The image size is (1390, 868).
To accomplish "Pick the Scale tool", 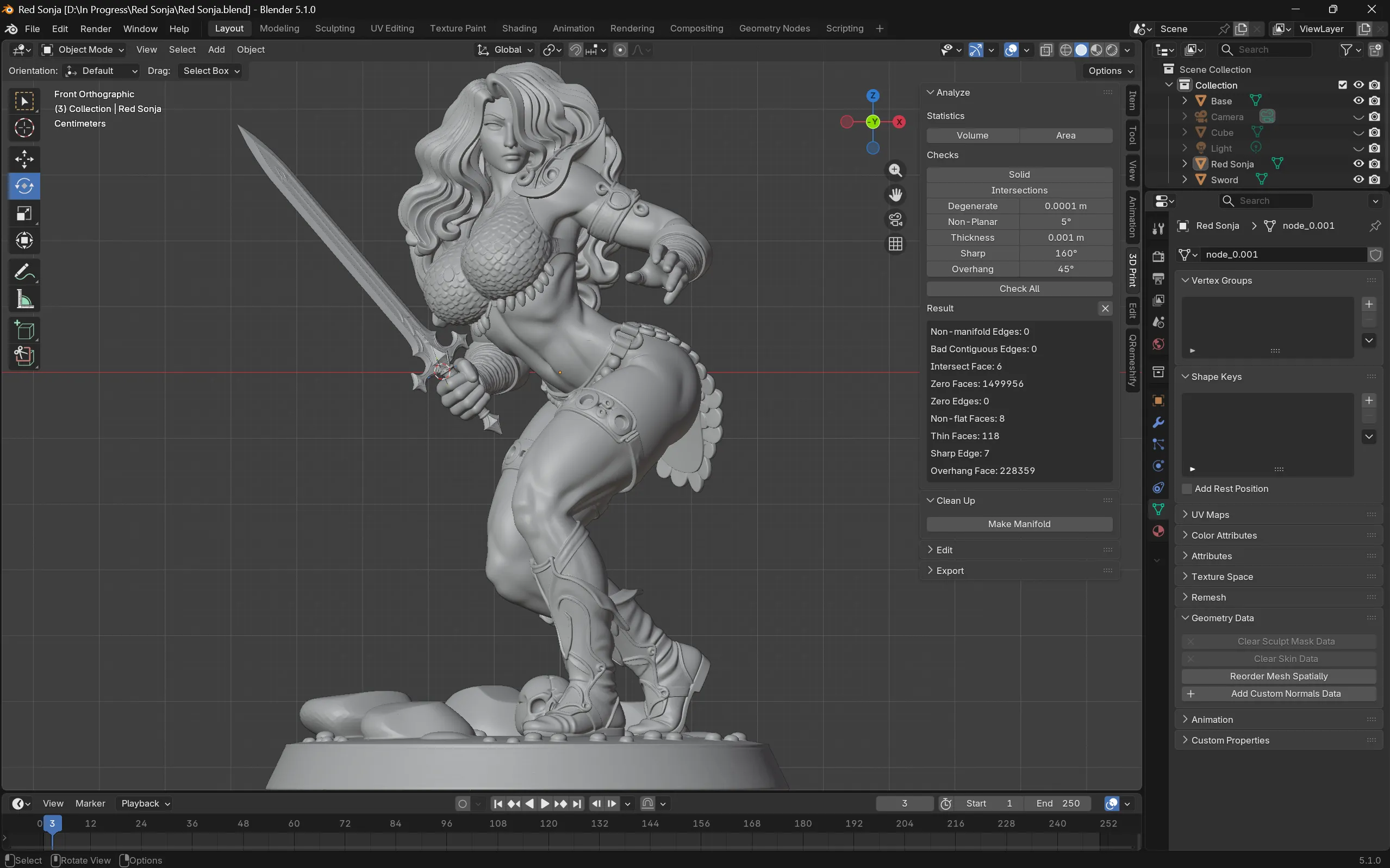I will click(x=24, y=214).
